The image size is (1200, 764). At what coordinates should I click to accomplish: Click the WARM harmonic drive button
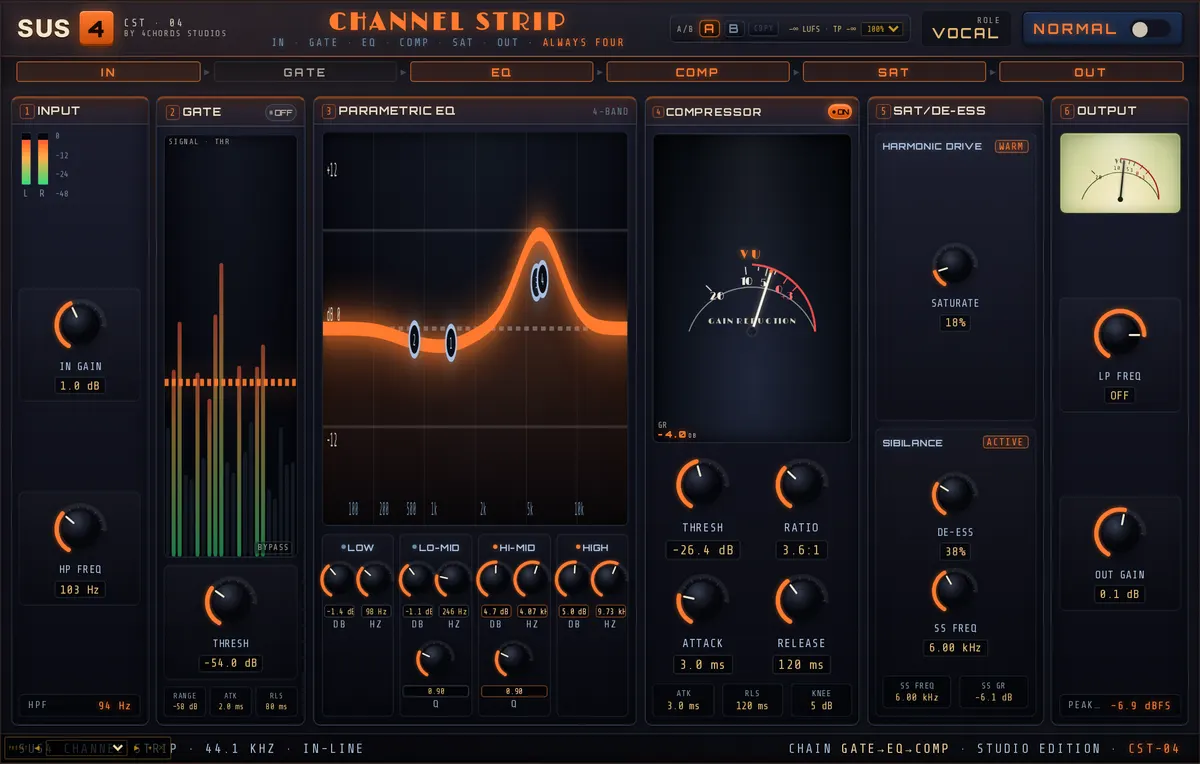pos(1011,146)
